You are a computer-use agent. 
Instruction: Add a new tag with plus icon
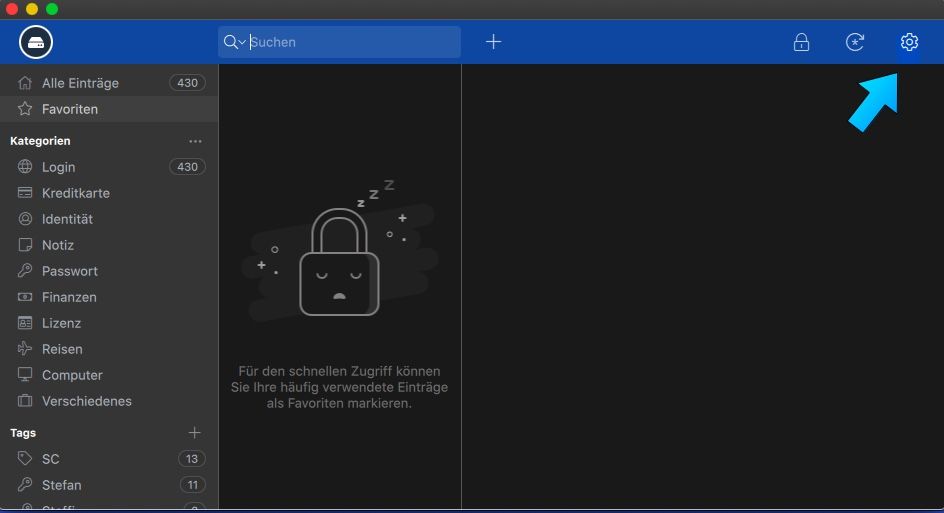click(195, 433)
